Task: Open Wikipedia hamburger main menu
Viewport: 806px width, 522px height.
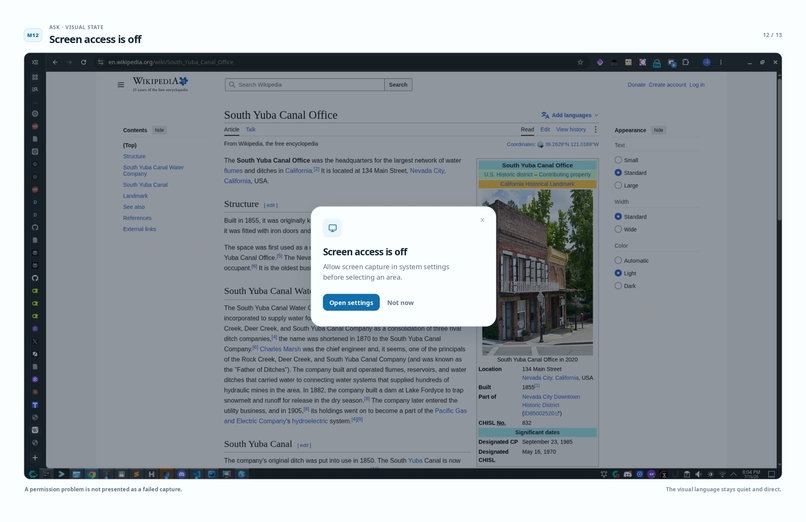Action: click(x=121, y=85)
